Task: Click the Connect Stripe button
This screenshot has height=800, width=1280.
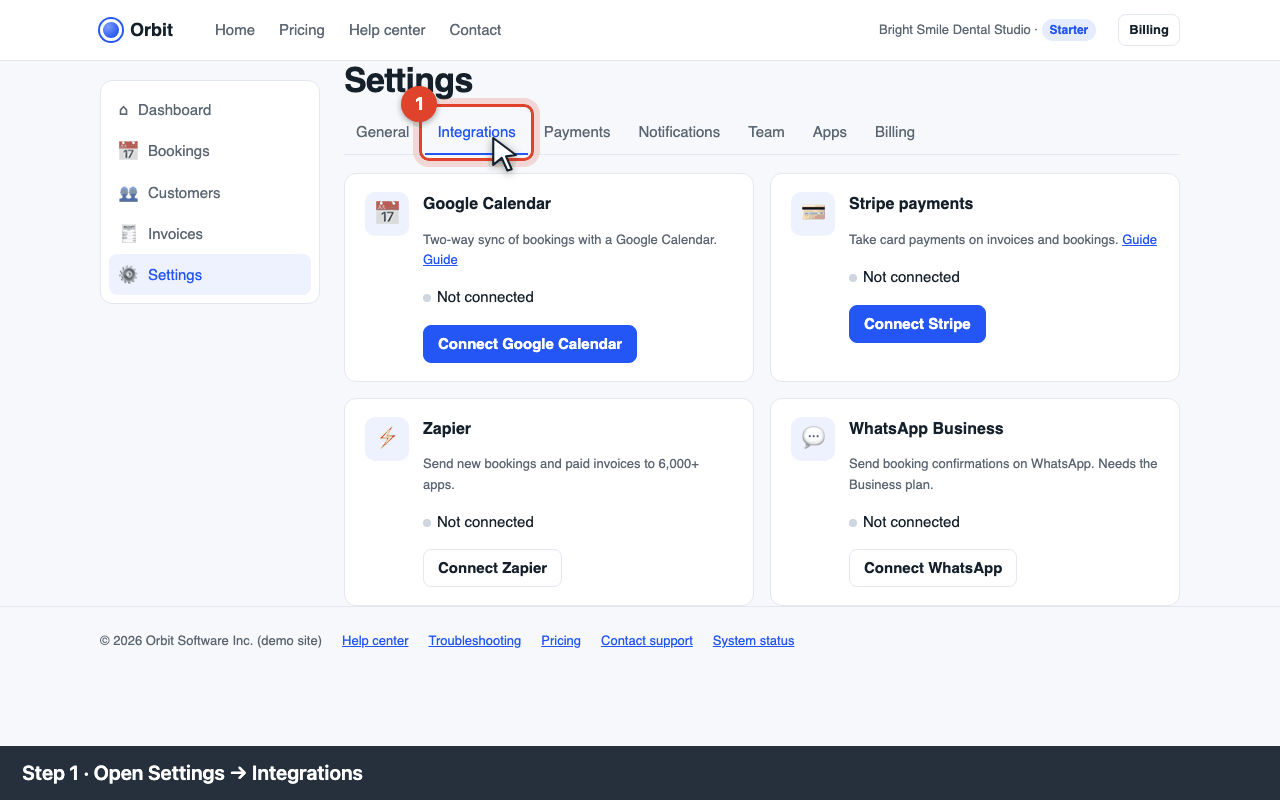Action: 917,324
